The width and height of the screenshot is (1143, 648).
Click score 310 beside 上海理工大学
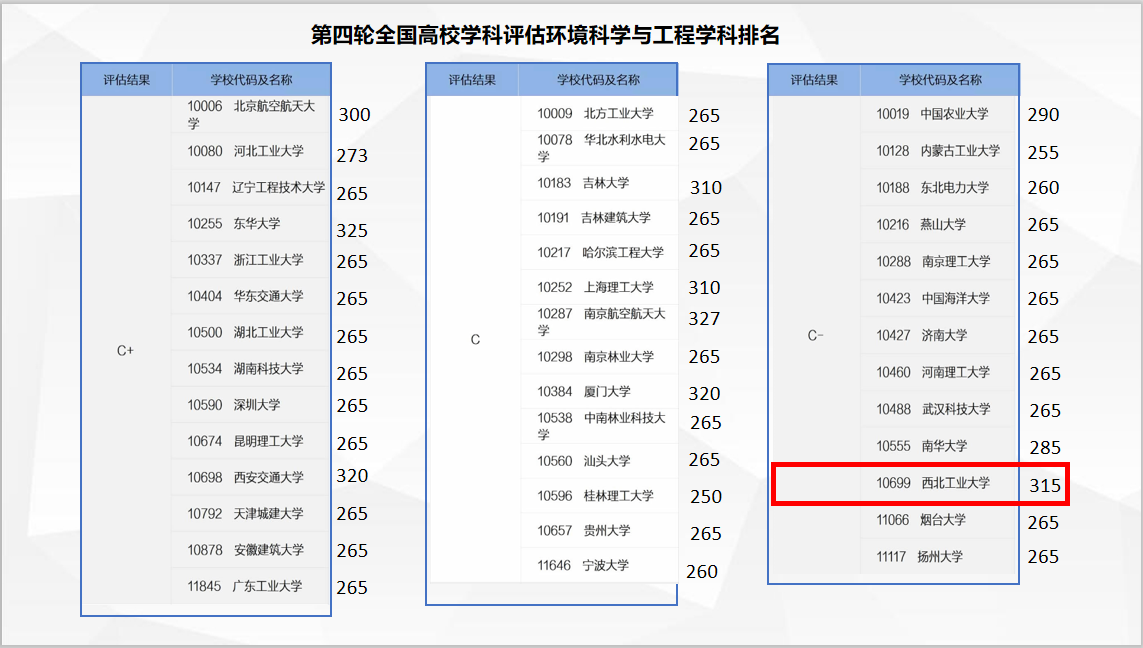point(704,287)
